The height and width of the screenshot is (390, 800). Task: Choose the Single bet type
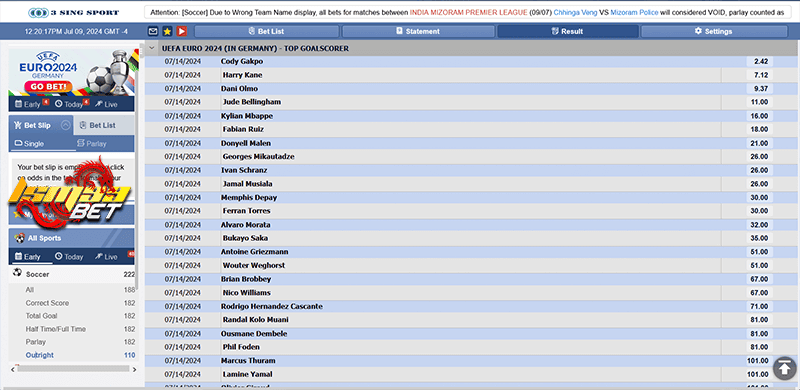[30, 144]
